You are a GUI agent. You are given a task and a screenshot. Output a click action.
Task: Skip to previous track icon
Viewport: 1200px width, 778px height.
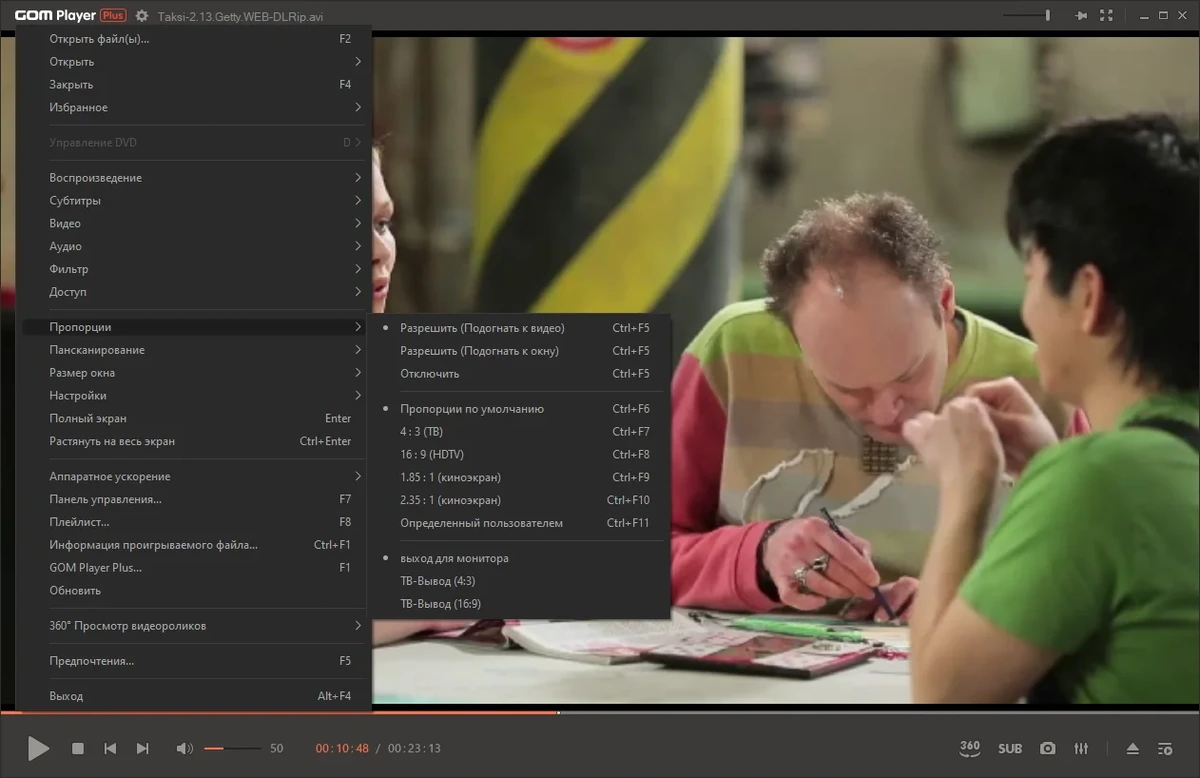pos(111,748)
